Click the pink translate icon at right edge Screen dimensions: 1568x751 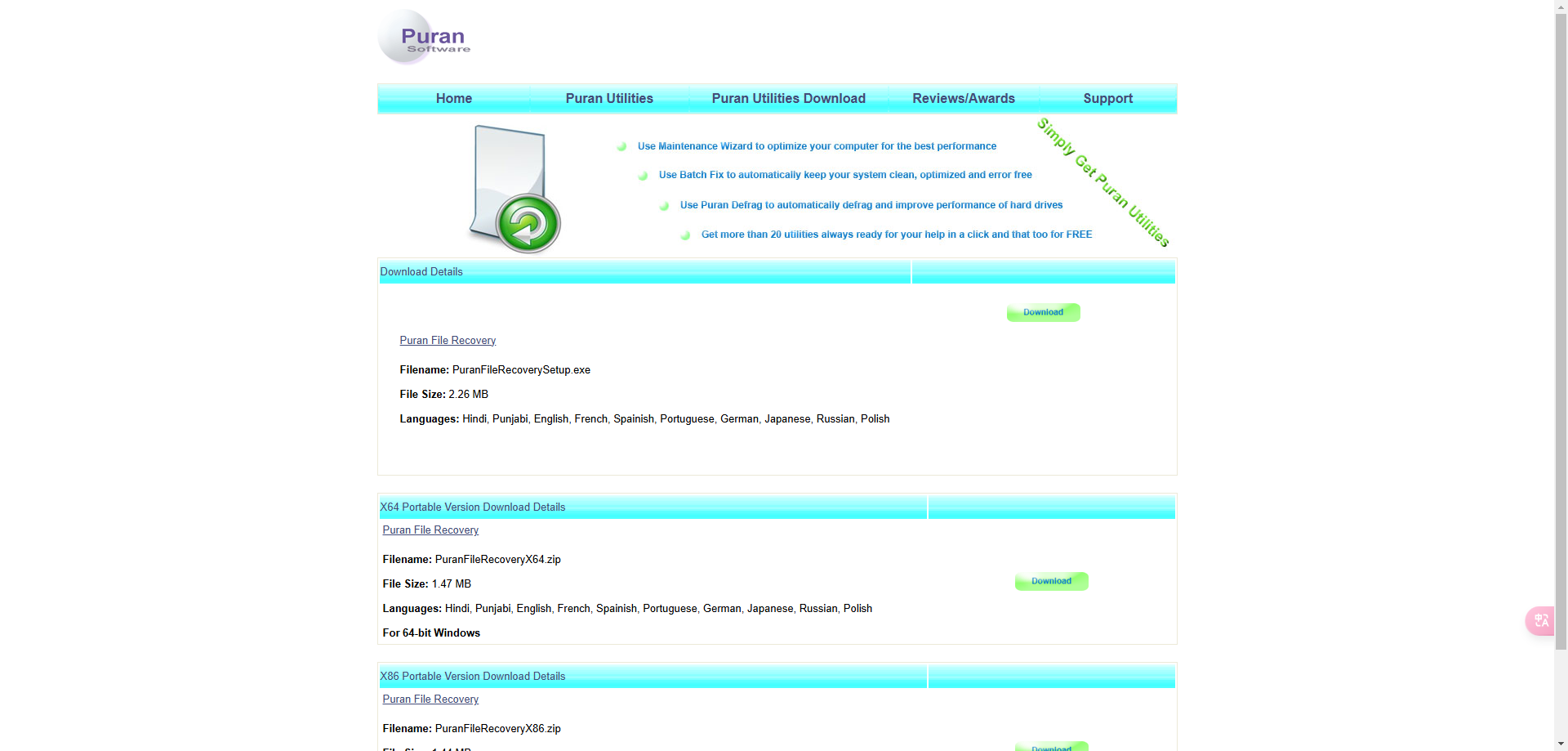[x=1540, y=621]
